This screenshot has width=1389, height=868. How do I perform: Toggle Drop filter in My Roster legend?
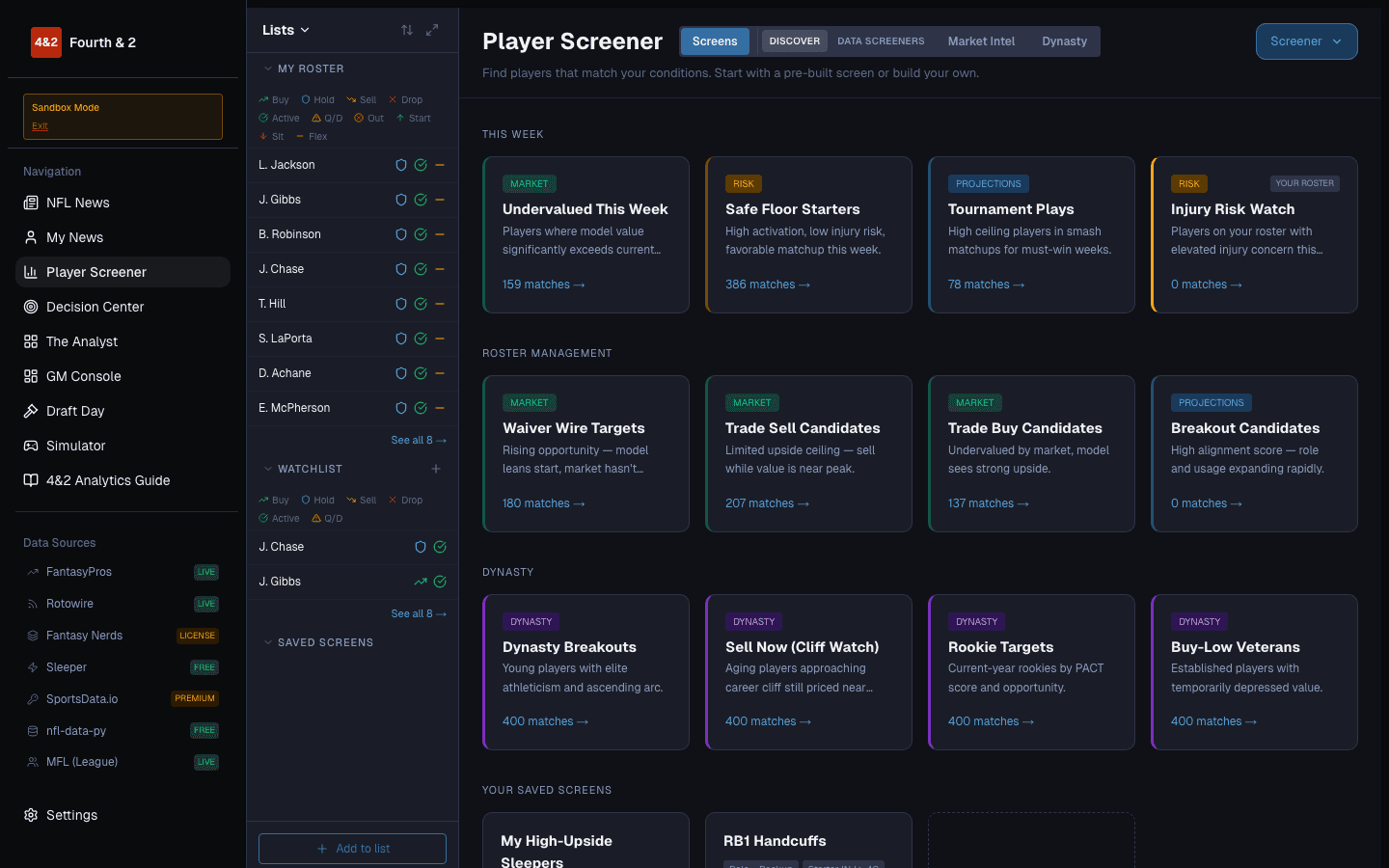[x=405, y=99]
